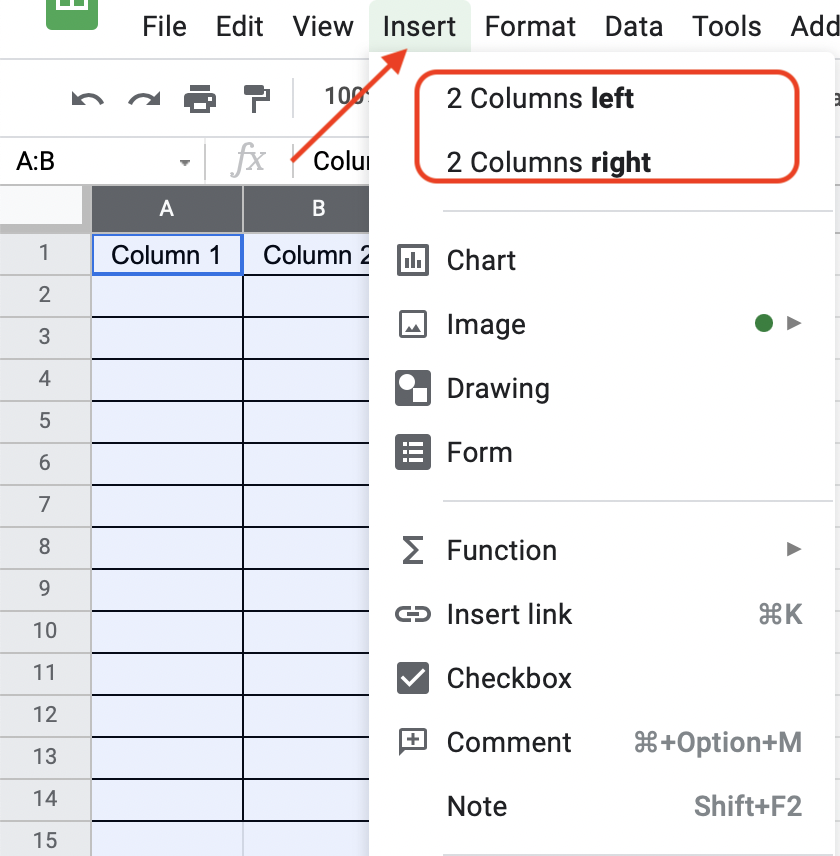Click the redo arrow icon
This screenshot has width=840, height=856.
[x=144, y=99]
